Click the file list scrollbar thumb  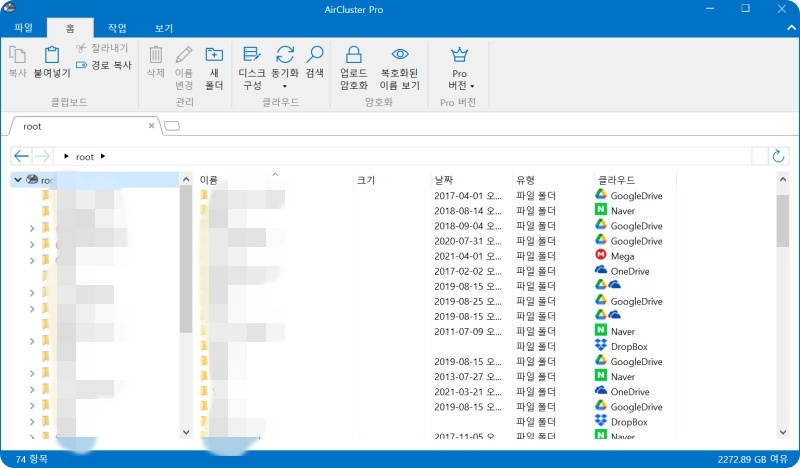[x=783, y=220]
